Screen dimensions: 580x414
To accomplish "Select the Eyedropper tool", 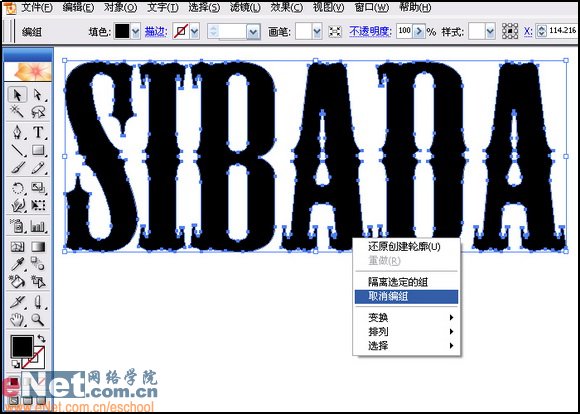I will [17, 264].
